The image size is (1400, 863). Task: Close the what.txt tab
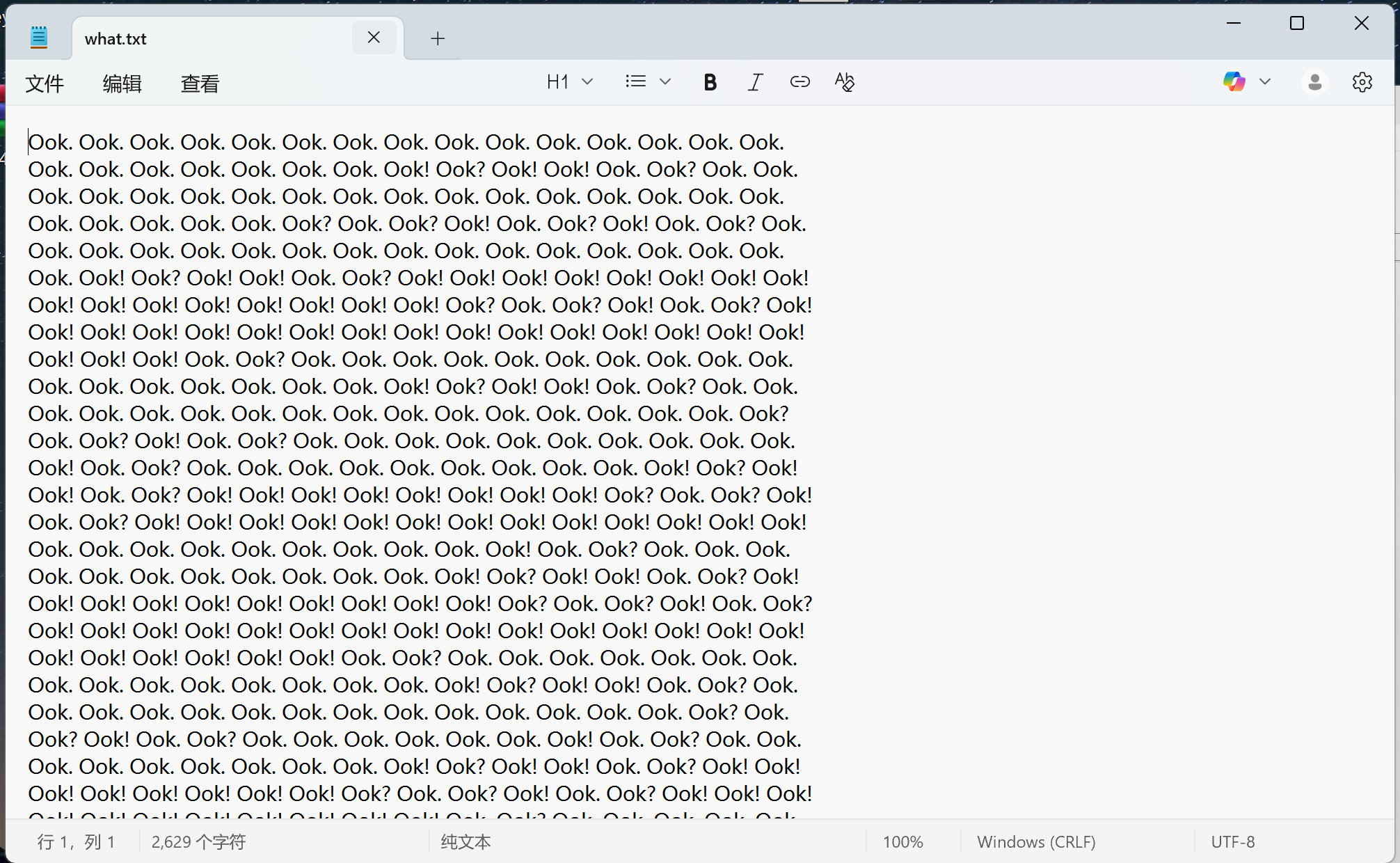tap(374, 38)
